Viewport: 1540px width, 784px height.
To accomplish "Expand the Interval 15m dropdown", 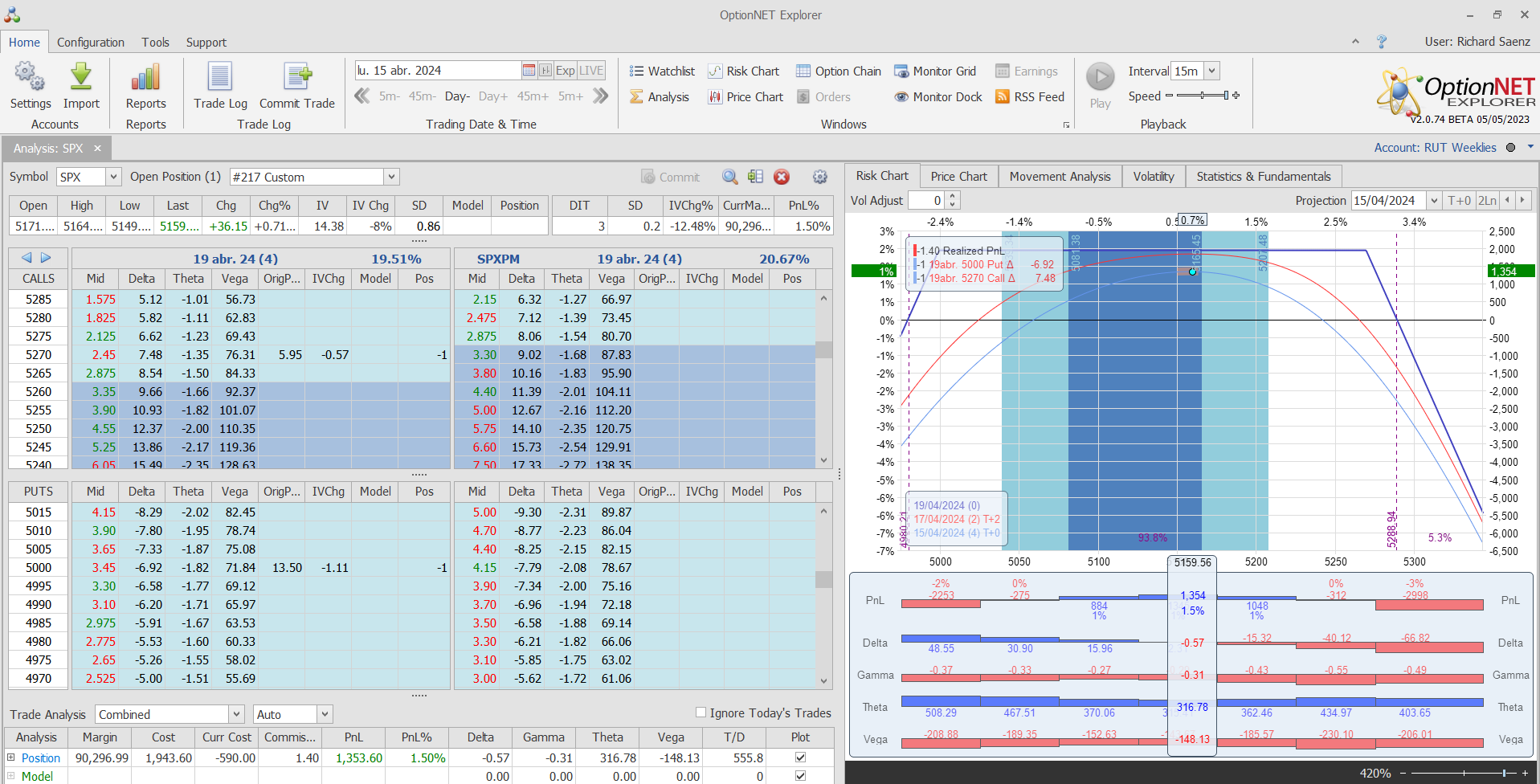I will click(1211, 71).
